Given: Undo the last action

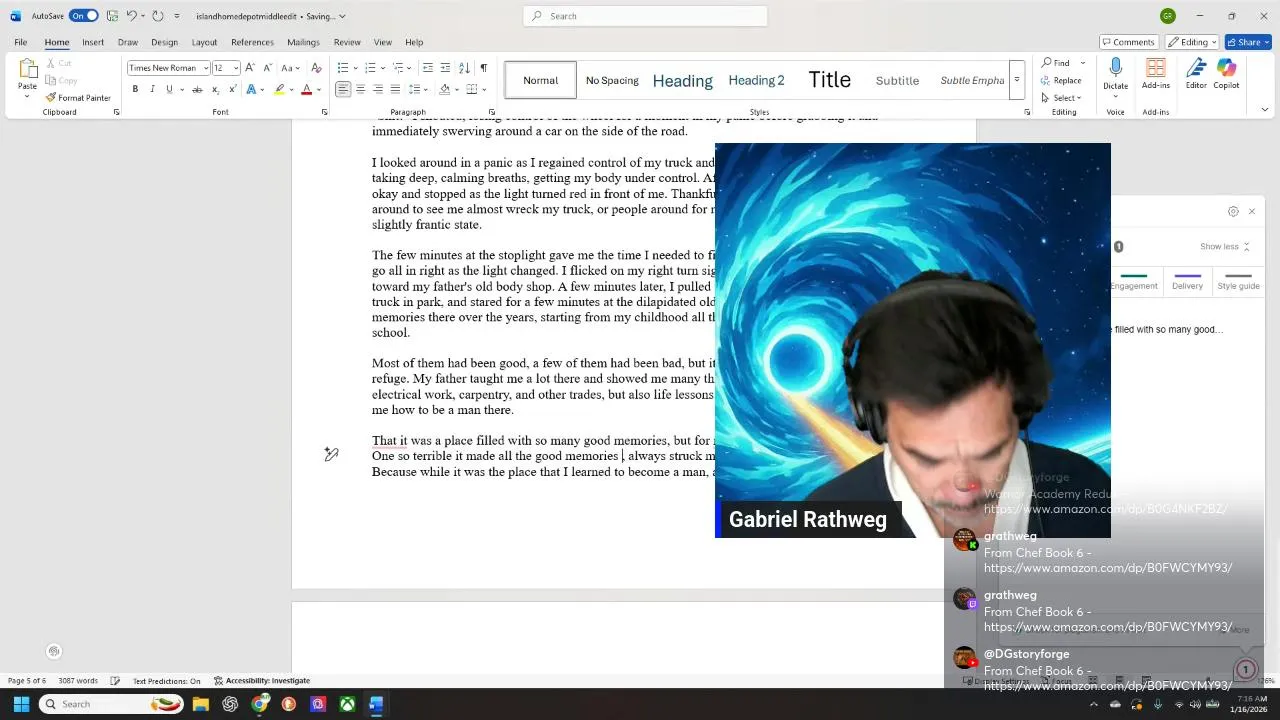Looking at the screenshot, I should [x=131, y=16].
